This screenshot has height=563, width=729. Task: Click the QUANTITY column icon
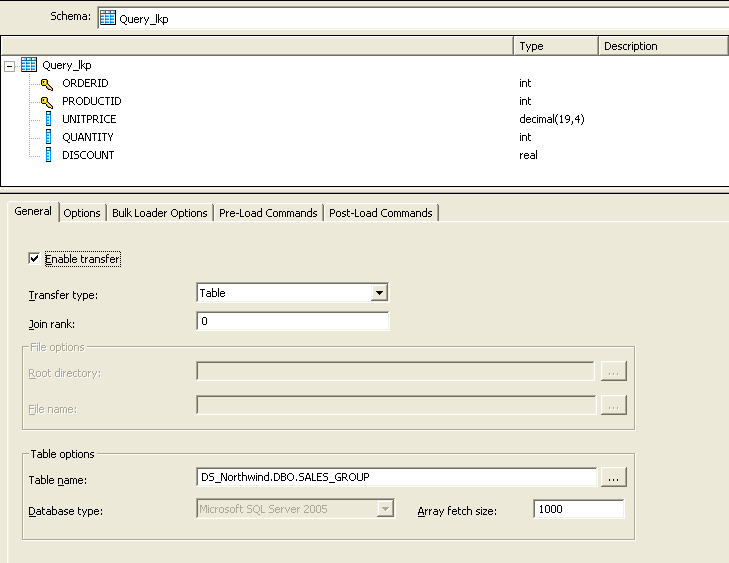point(48,137)
